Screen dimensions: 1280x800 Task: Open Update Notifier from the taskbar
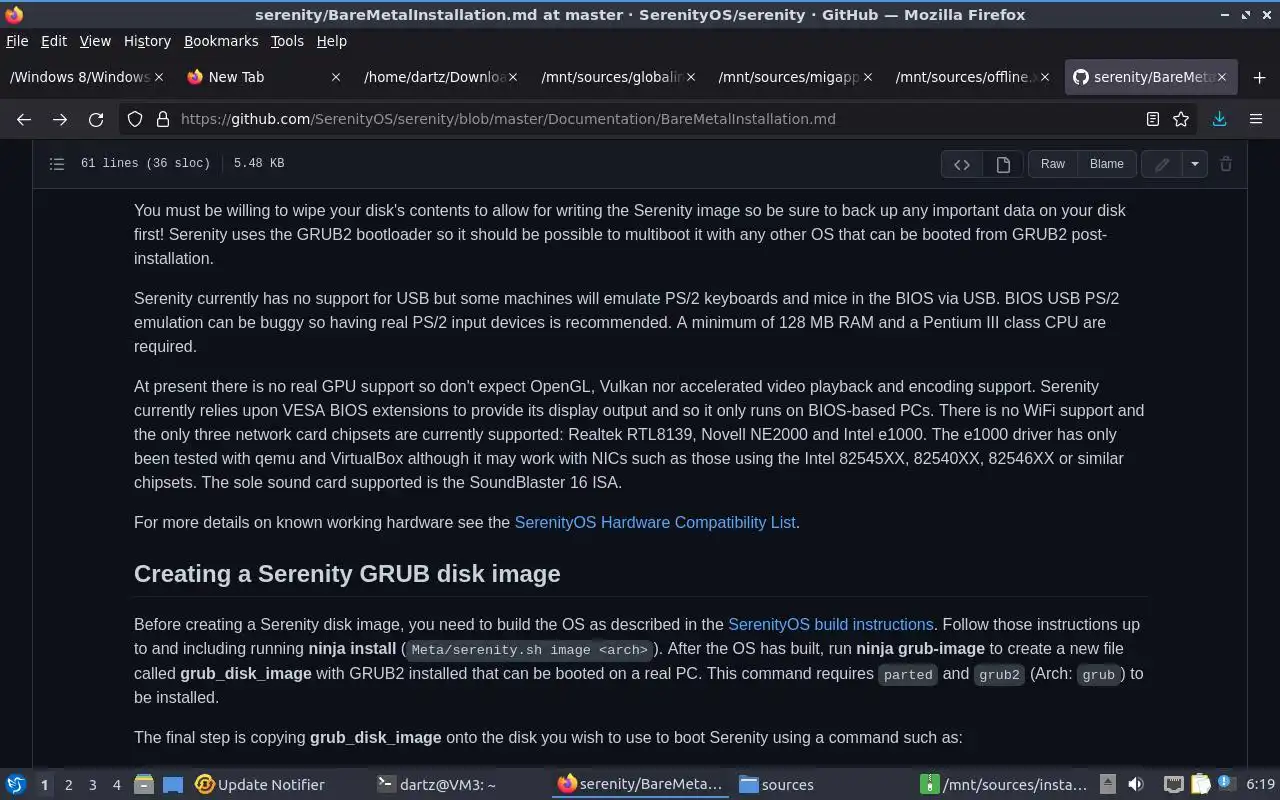tap(260, 785)
